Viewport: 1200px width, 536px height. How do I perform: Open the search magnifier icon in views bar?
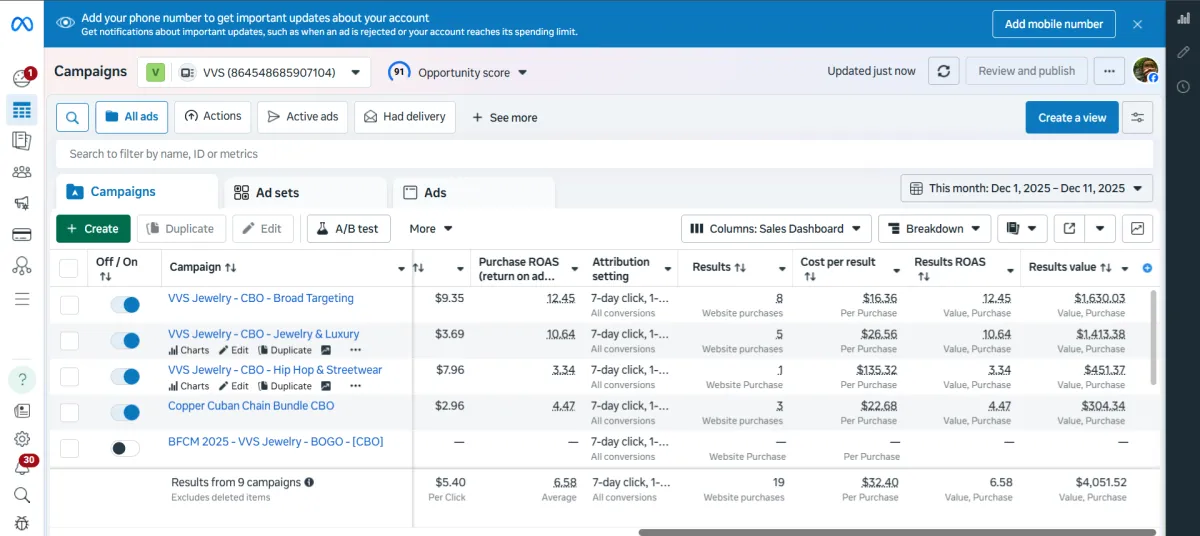point(72,117)
